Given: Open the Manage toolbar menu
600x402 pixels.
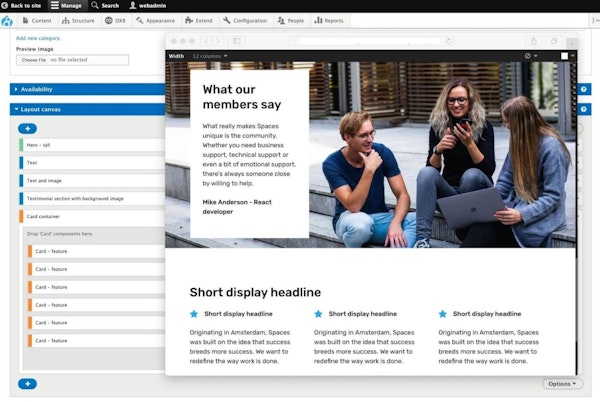Looking at the screenshot, I should tap(67, 6).
